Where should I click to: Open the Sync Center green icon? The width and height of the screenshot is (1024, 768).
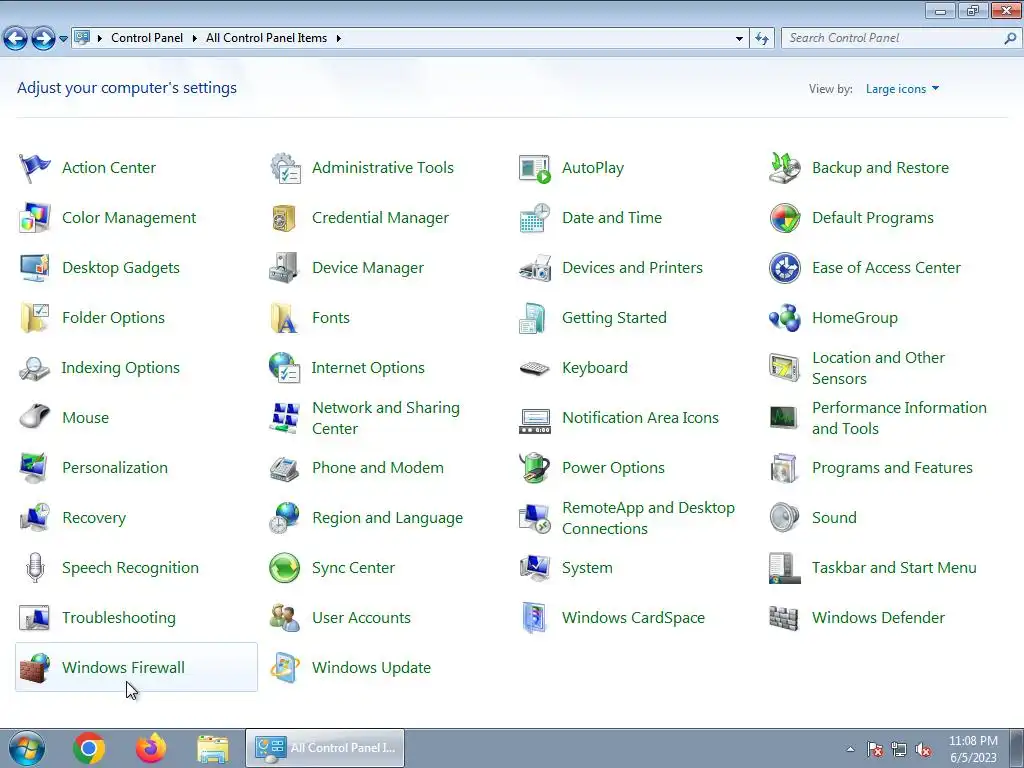pos(285,568)
